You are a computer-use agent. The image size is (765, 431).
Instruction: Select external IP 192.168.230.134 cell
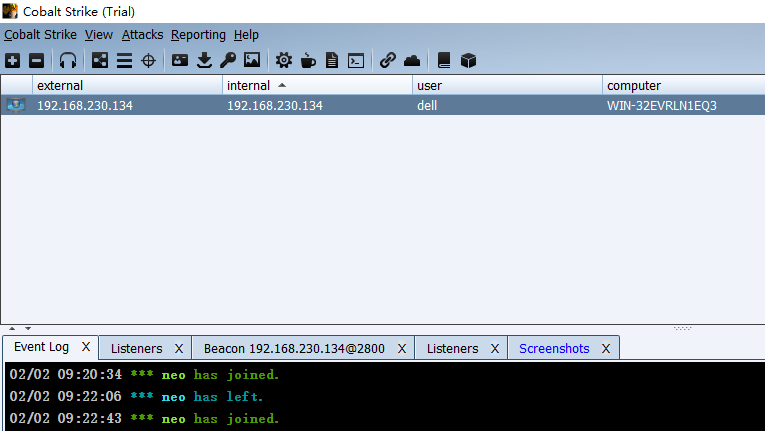(x=127, y=105)
